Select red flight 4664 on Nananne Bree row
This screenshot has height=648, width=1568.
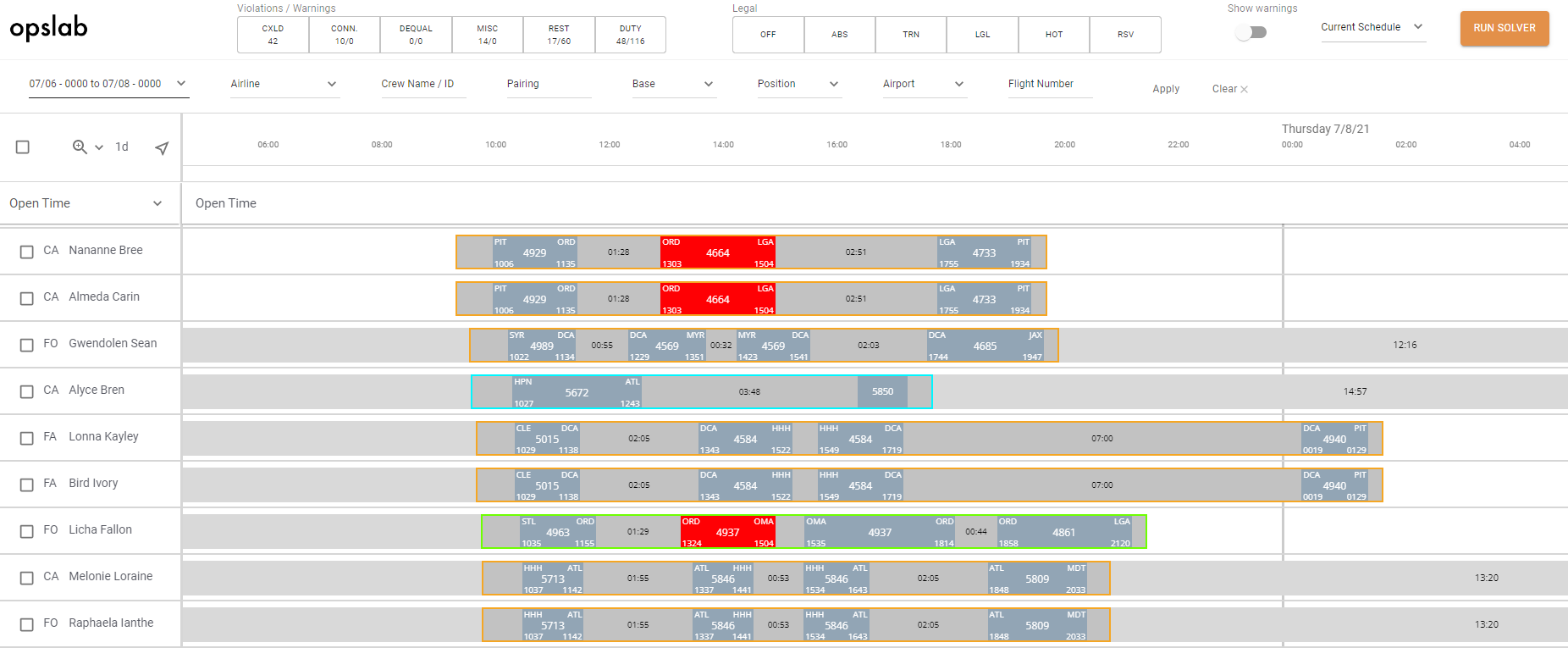click(718, 252)
